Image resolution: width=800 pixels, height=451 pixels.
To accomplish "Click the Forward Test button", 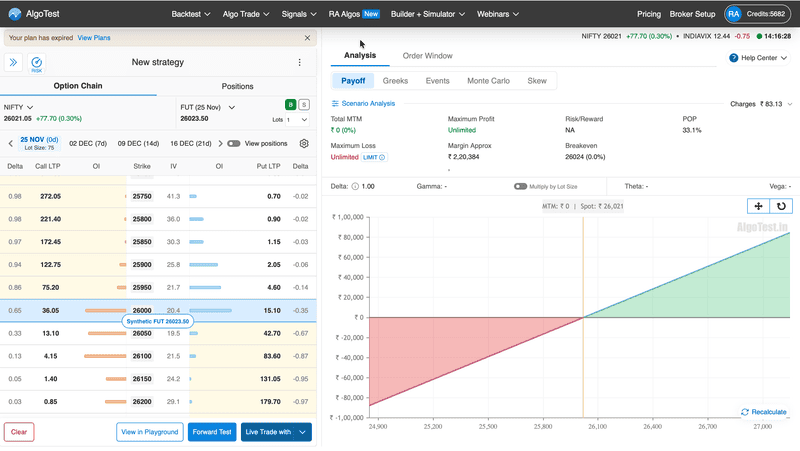I will 212,432.
